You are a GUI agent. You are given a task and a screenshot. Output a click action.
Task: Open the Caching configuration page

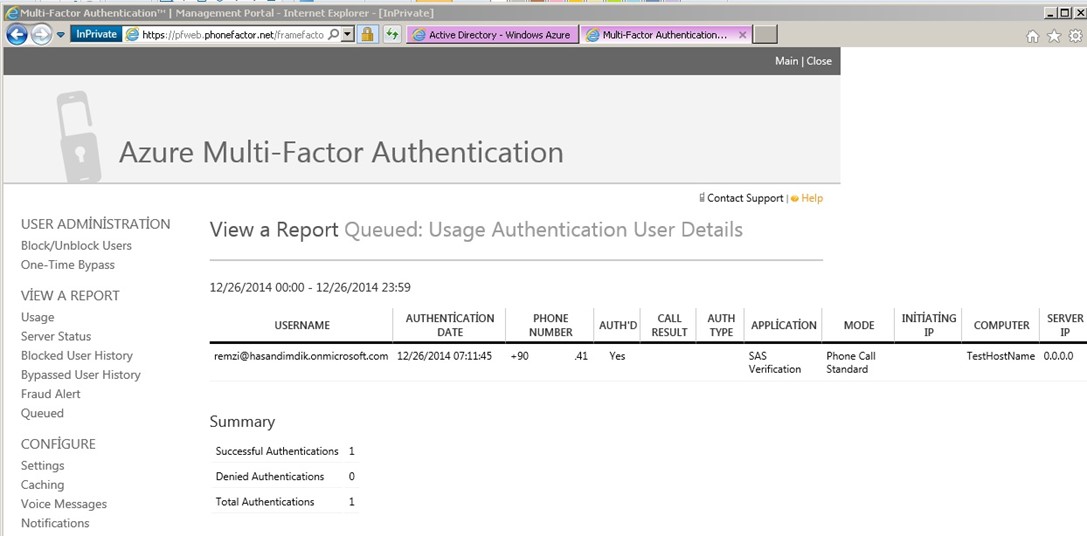coord(42,485)
